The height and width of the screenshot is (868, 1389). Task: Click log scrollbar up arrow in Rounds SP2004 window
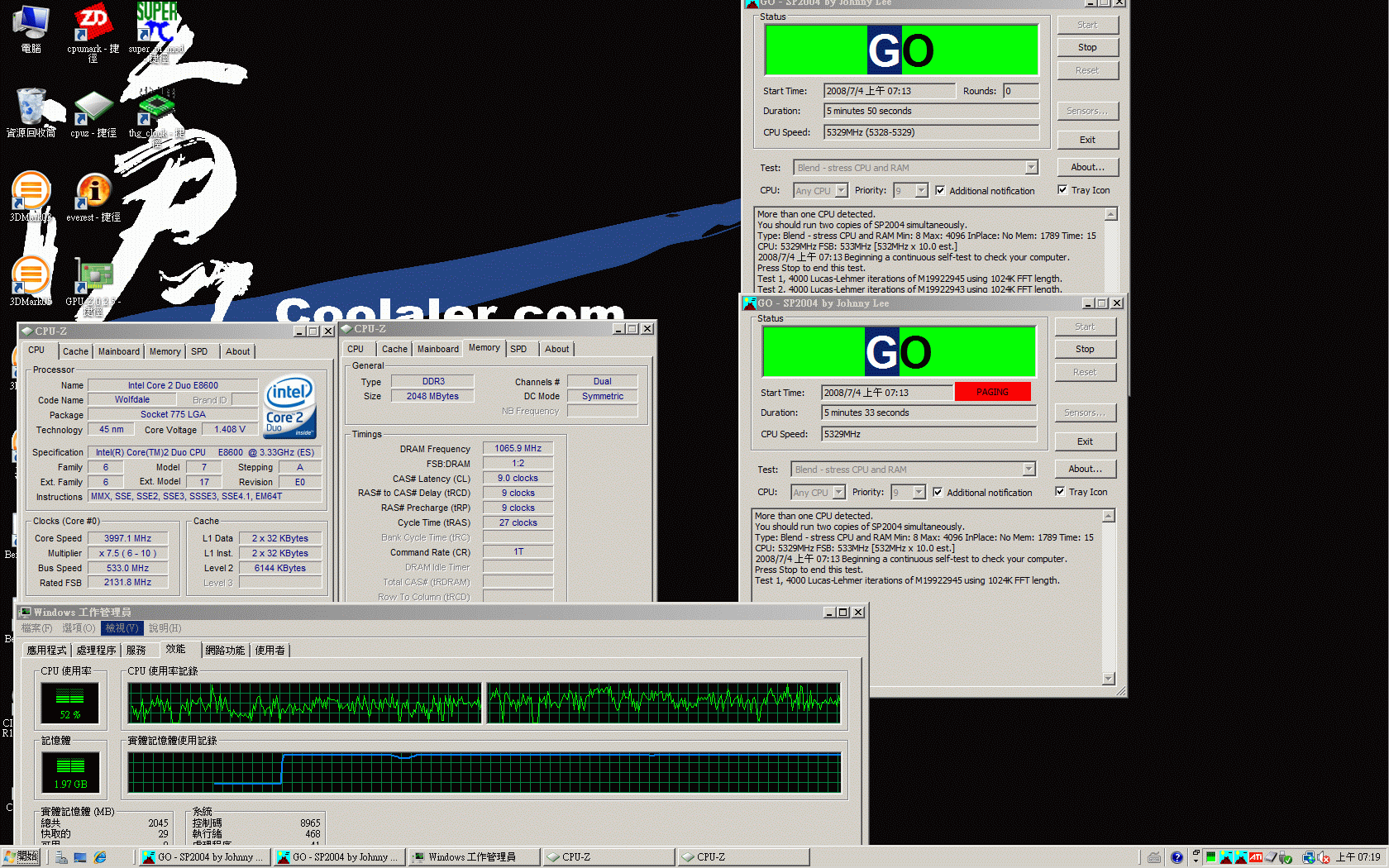click(x=1111, y=215)
